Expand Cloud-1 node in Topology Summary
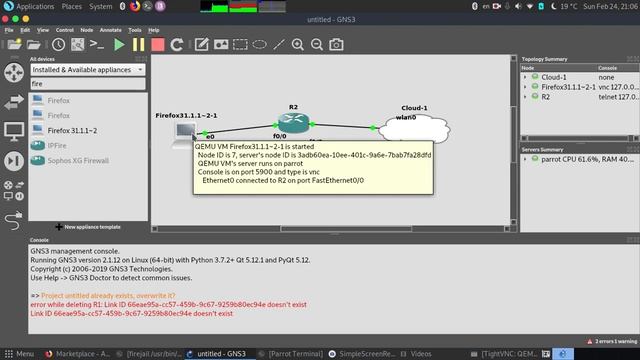Viewport: 640px width, 360px height. coord(525,77)
